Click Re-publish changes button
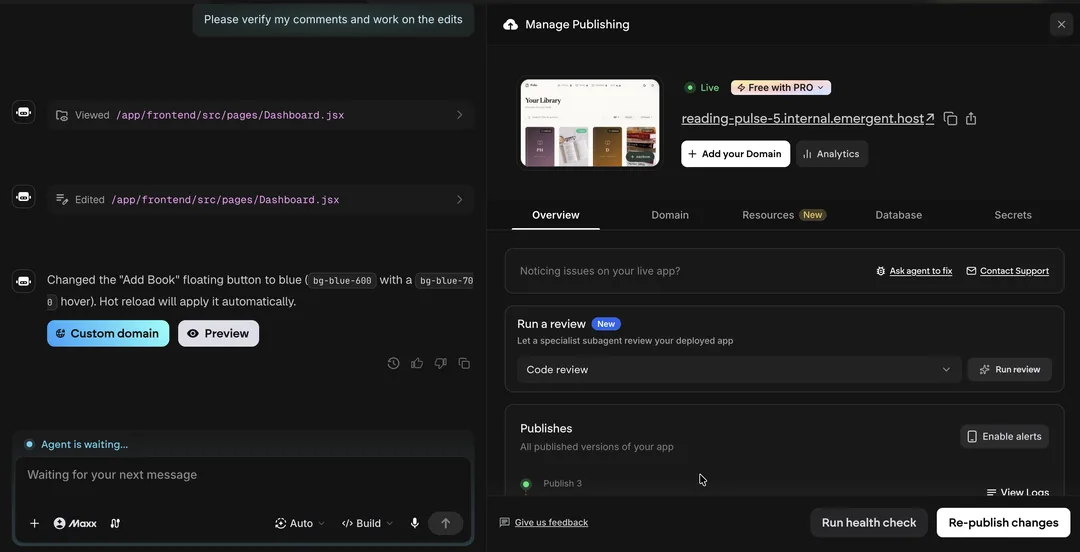 click(x=1003, y=522)
